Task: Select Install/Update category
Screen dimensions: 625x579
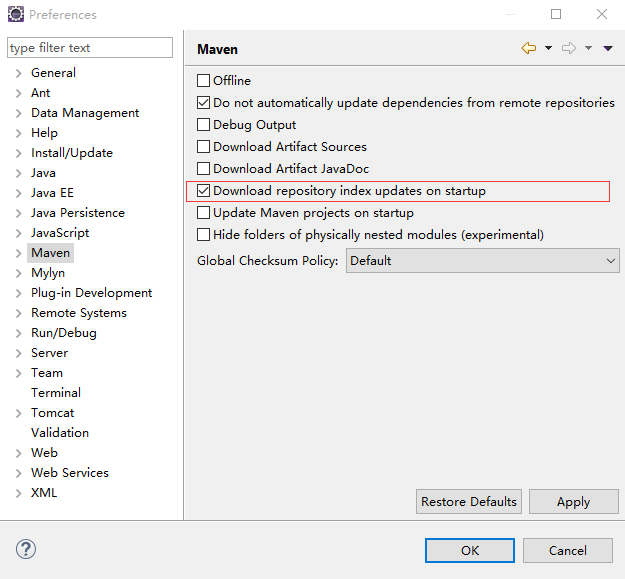Action: pos(72,153)
